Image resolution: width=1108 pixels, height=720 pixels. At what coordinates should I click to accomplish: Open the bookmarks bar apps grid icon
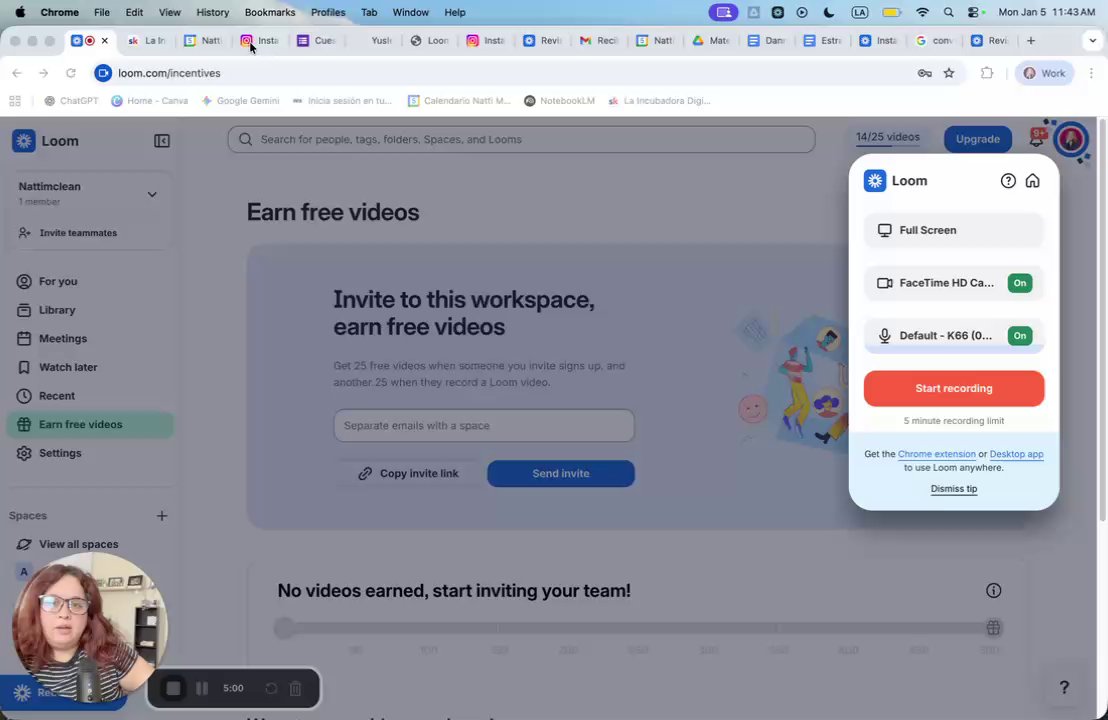point(15,101)
